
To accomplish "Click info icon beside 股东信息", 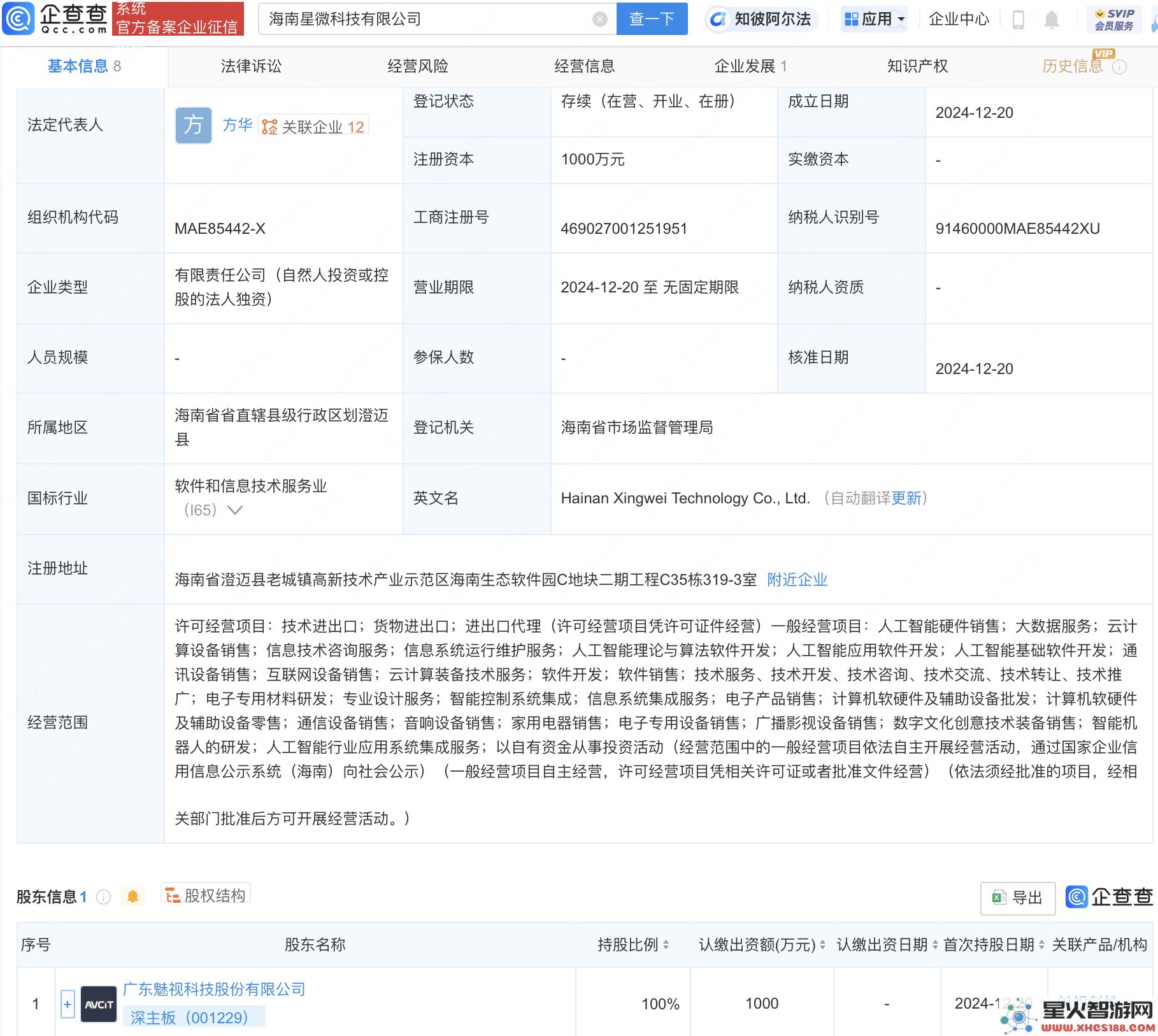I will click(x=103, y=897).
